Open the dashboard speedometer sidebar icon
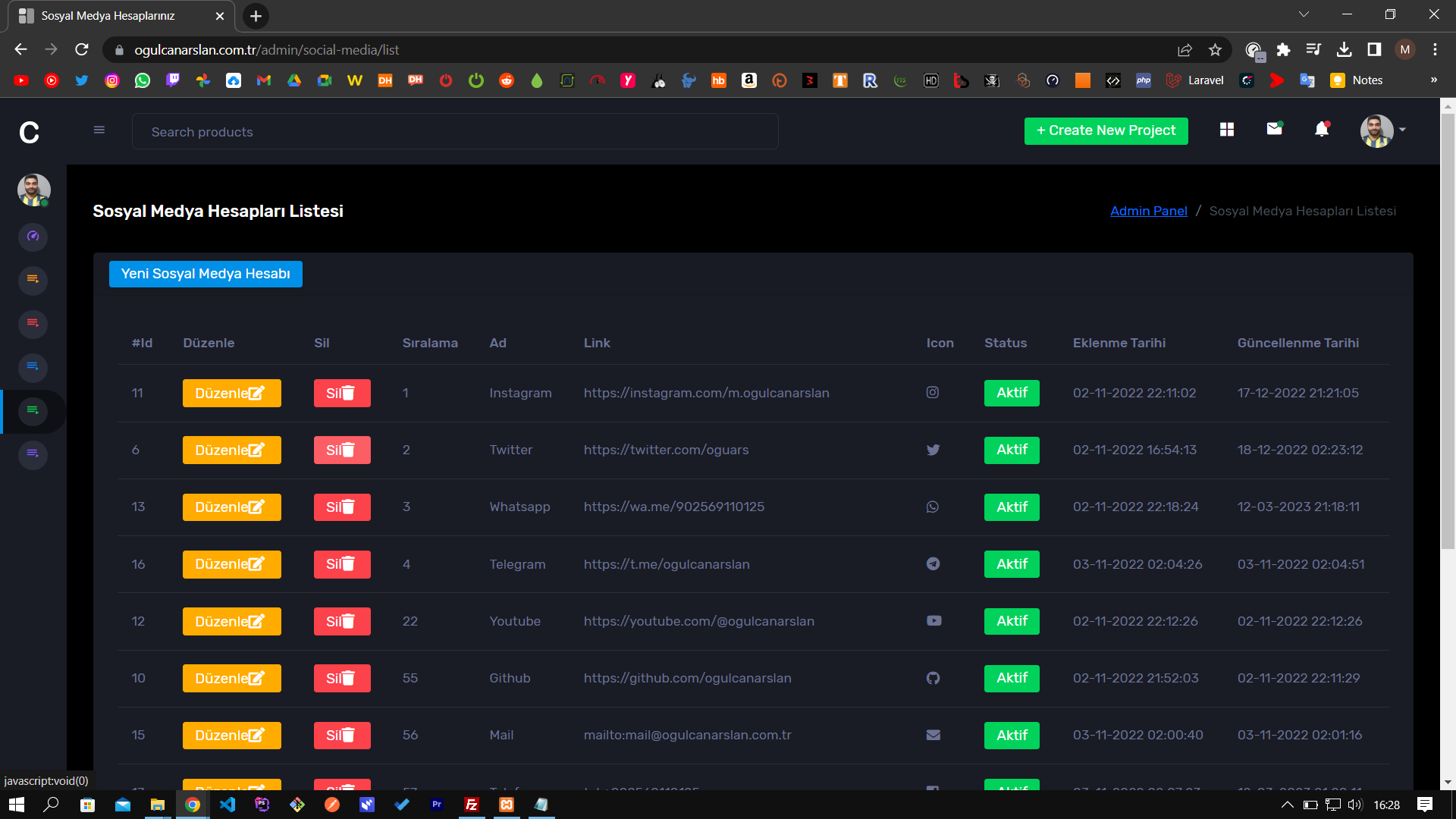The image size is (1456, 819). pos(33,237)
